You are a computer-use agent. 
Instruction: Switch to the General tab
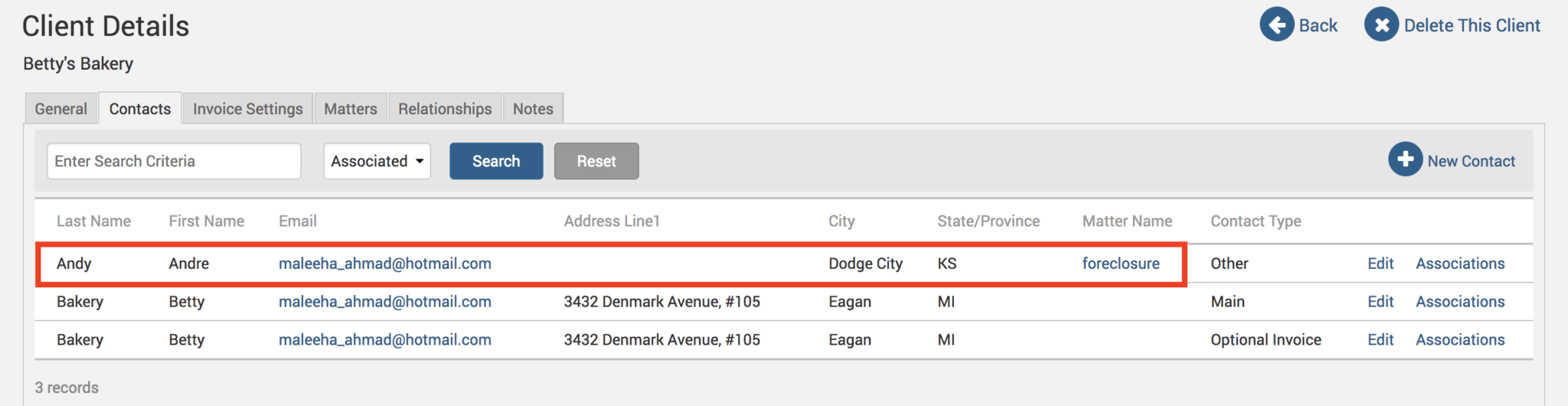coord(61,109)
